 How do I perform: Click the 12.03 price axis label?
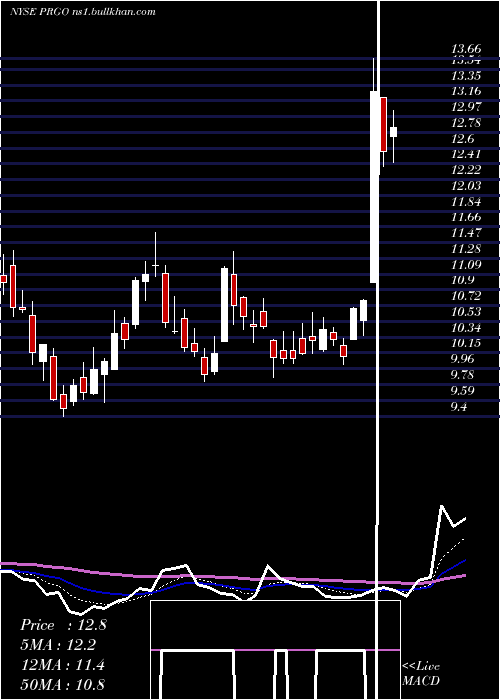point(466,186)
